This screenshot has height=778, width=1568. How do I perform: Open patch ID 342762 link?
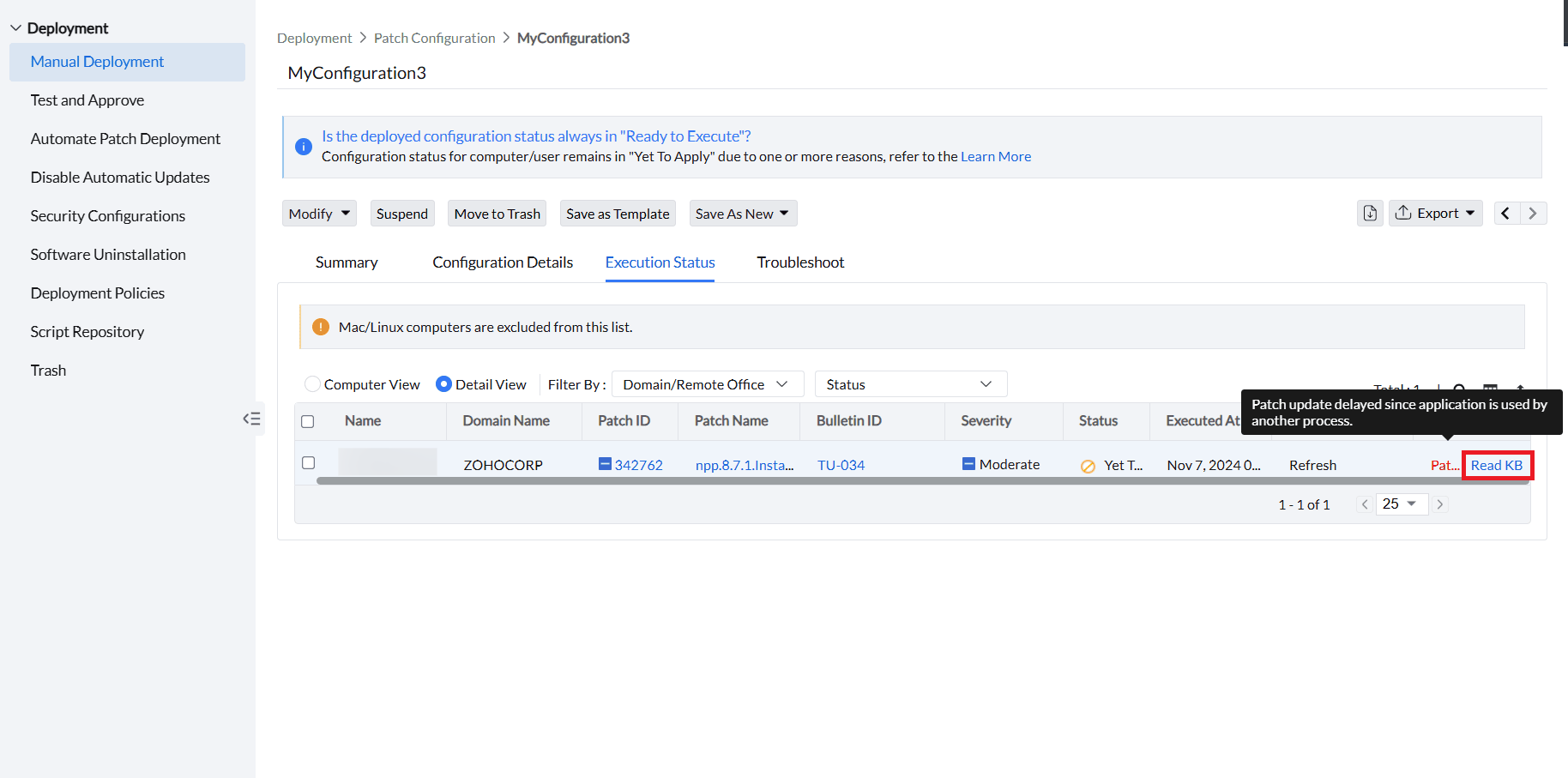click(639, 465)
